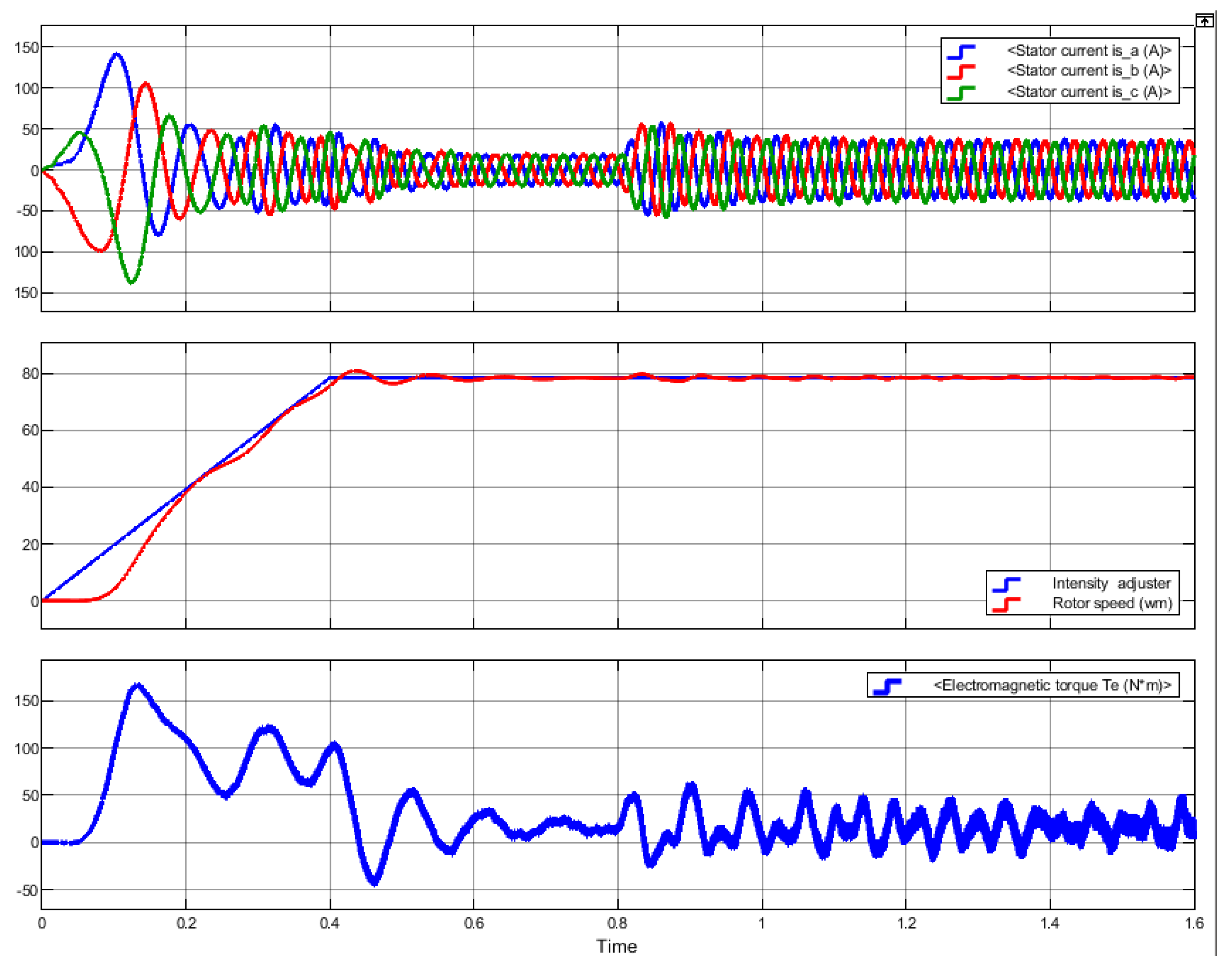Click the torque peak near 0.13 seconds
The image size is (1232, 967).
tap(138, 686)
